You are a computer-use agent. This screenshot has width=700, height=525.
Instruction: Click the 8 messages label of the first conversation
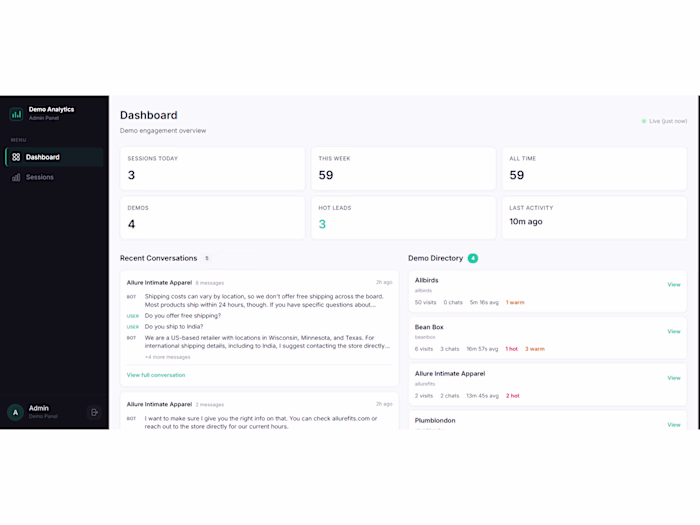[x=210, y=283]
